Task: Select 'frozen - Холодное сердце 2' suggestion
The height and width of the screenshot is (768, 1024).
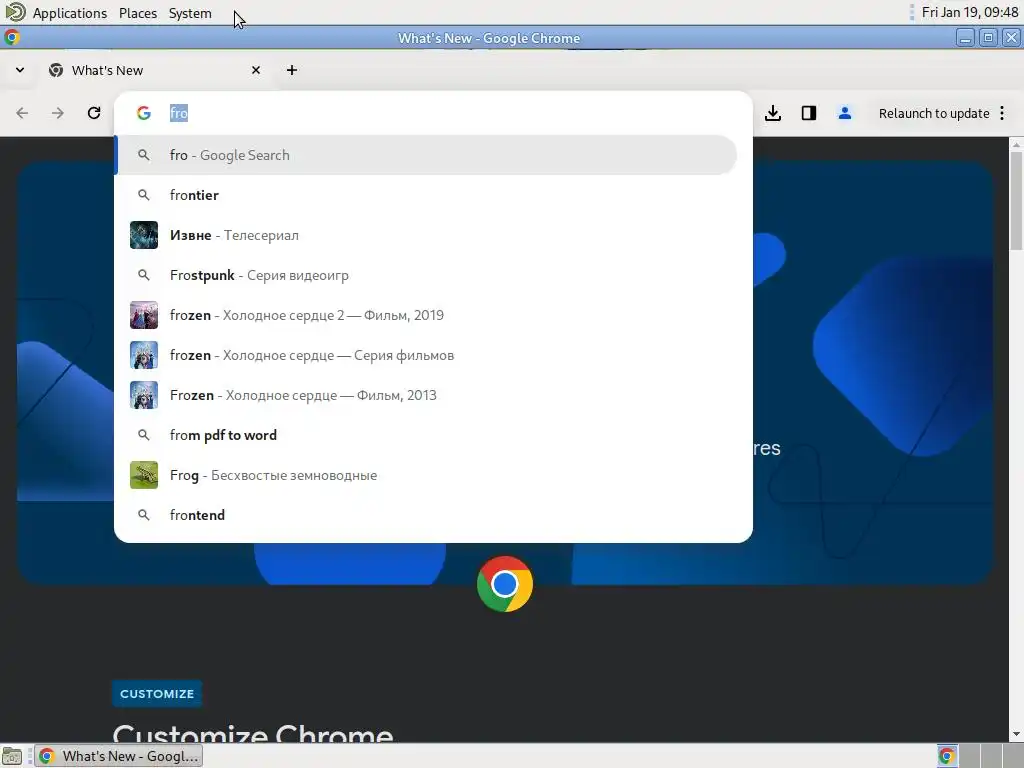Action: [x=426, y=315]
